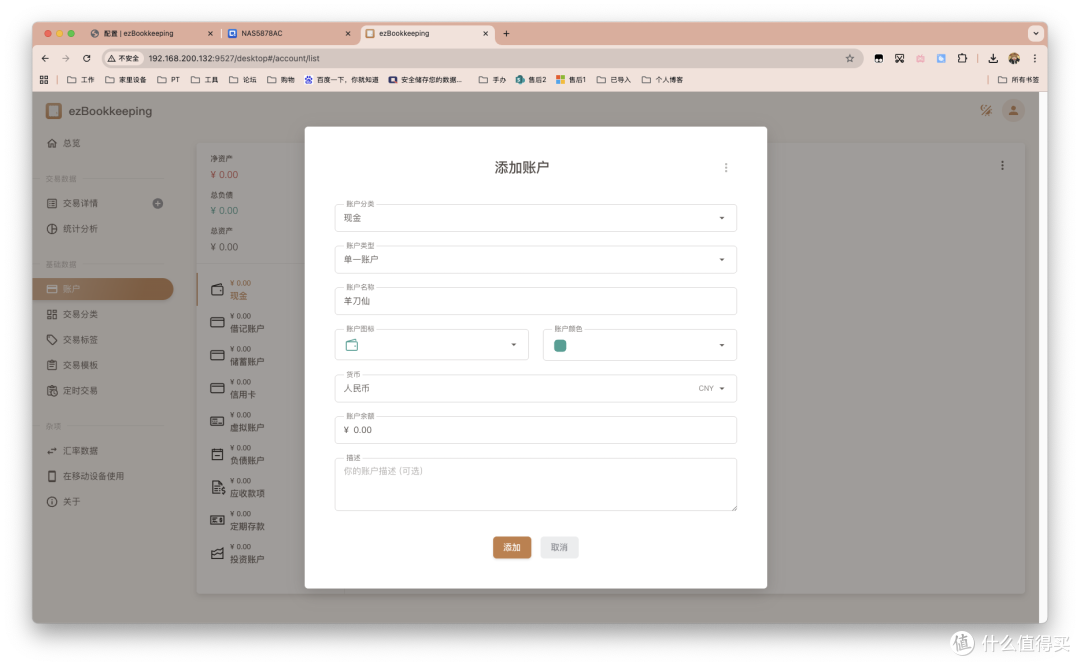Open browser extensions puzzle icon
The width and height of the screenshot is (1080, 666).
(962, 59)
